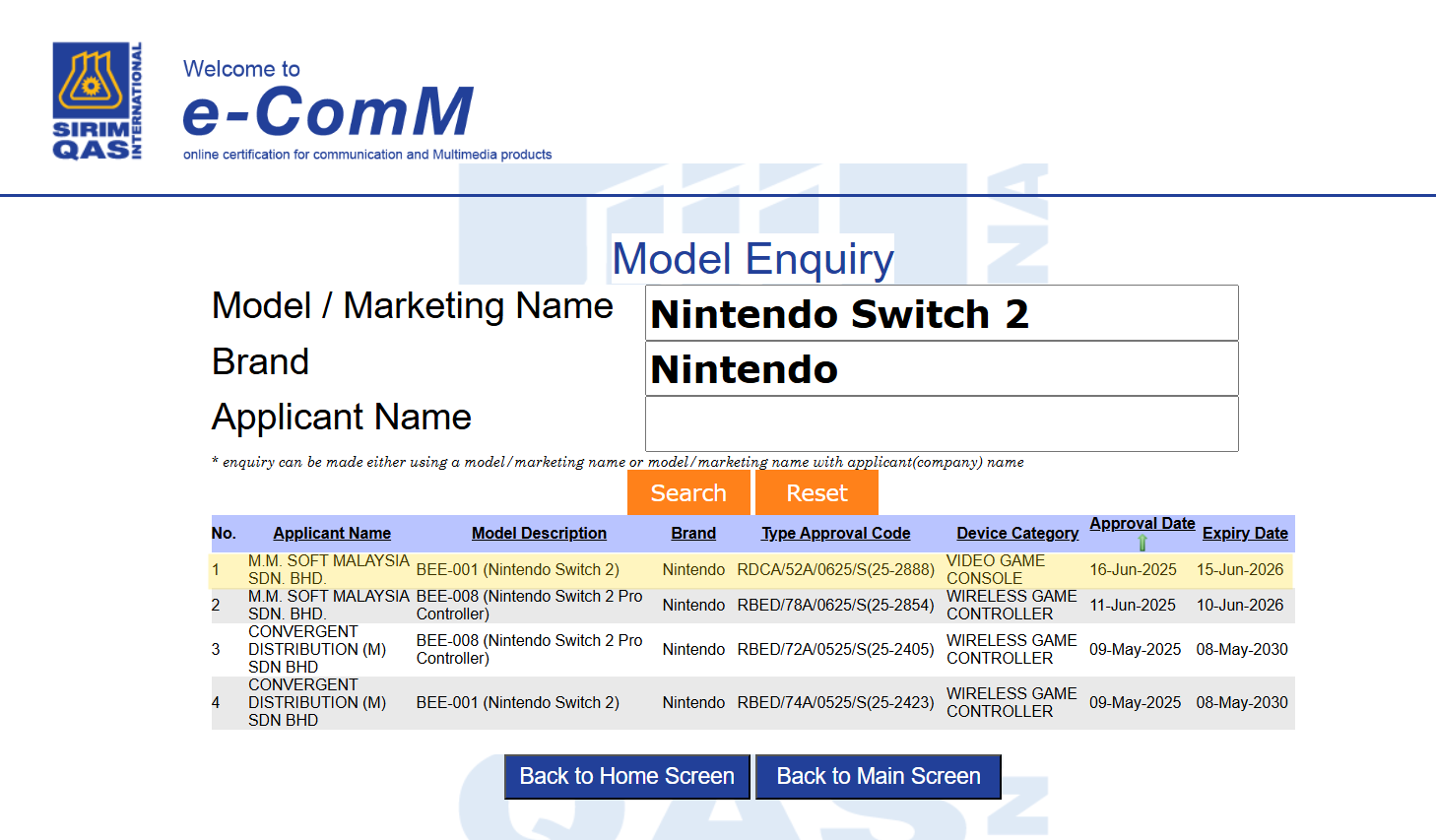Select code RBED/78A/0625/S(25-2854)
This screenshot has width=1436, height=840.
coord(835,605)
